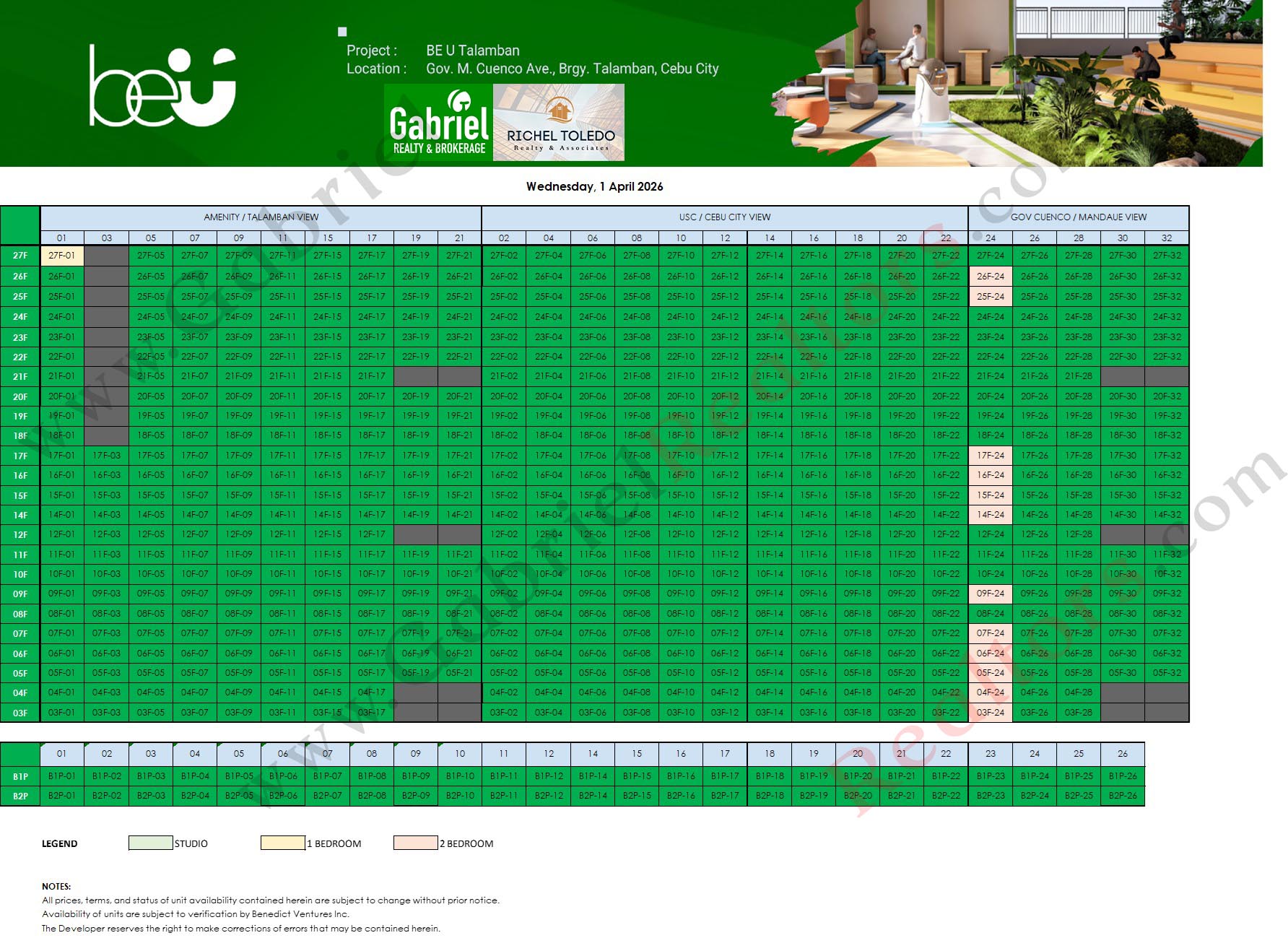The image size is (1288, 951).
Task: Expand the USC / CEBU CITY VIEW header
Action: [726, 216]
